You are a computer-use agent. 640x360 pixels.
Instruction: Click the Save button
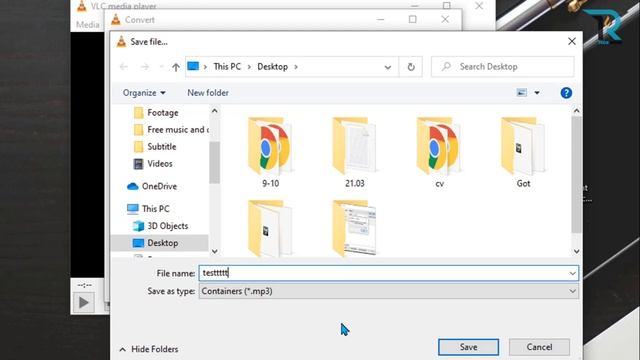[468, 347]
